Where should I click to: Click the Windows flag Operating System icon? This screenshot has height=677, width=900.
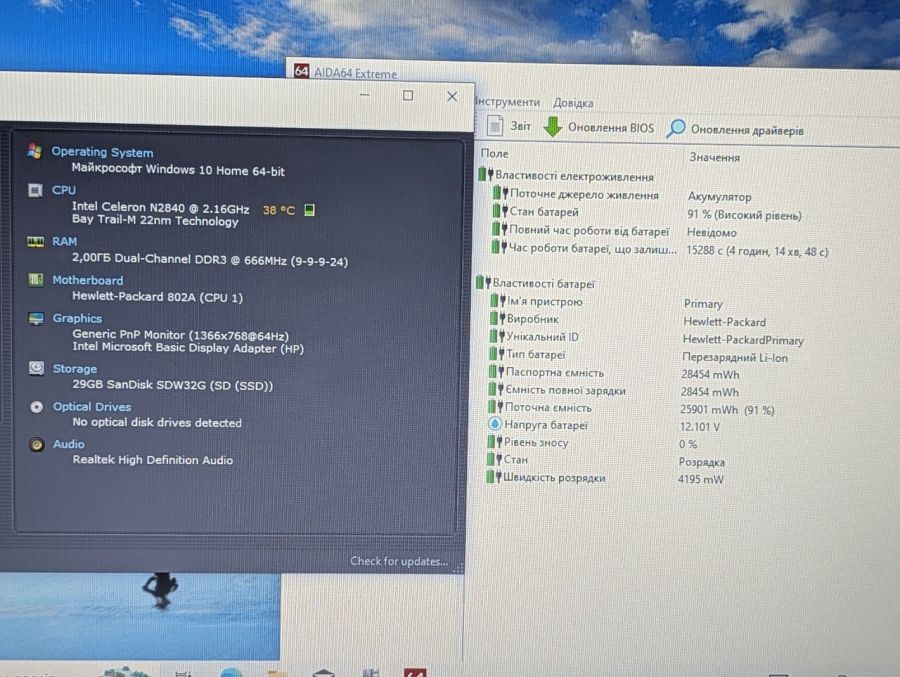pos(34,152)
